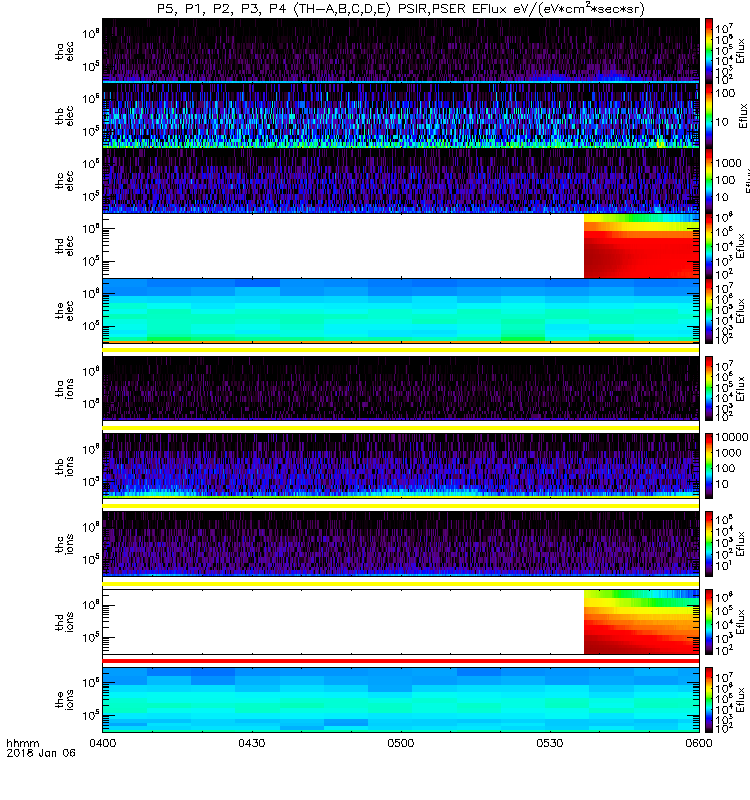This screenshot has width=750, height=800.
Task: Click the 'thd ions' panel label
Action: click(65, 622)
